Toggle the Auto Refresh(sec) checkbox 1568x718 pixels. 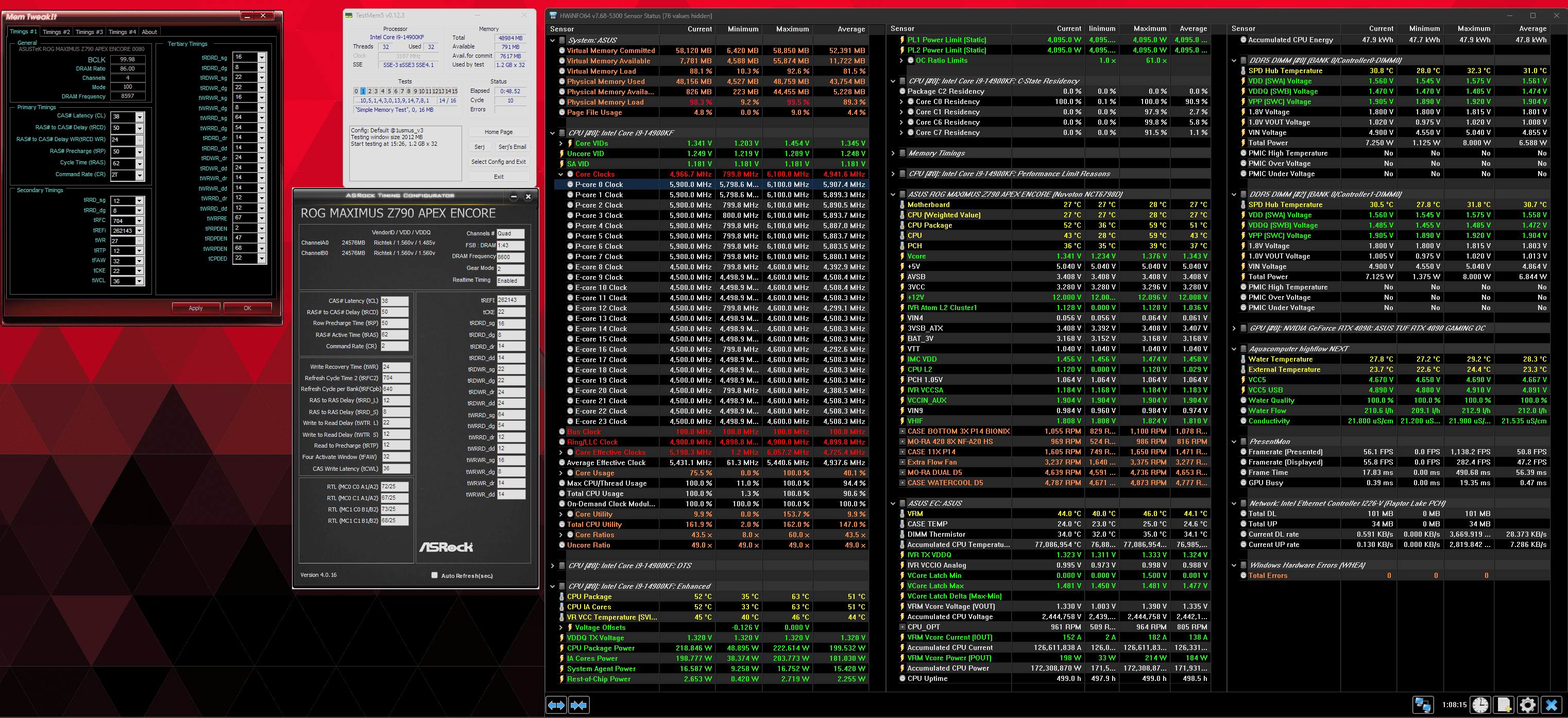coord(434,575)
